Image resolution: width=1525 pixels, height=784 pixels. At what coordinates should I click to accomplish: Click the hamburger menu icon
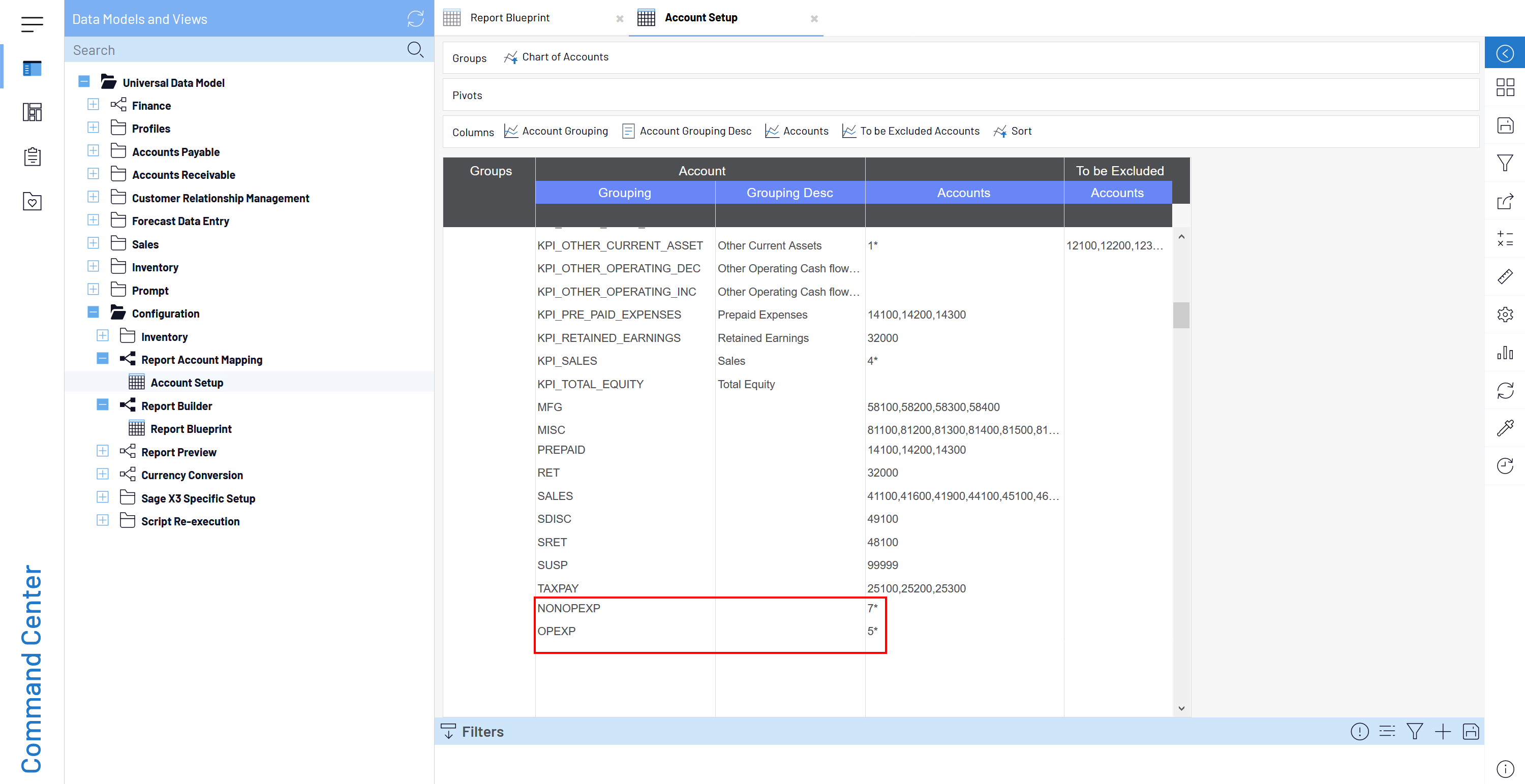coord(32,24)
